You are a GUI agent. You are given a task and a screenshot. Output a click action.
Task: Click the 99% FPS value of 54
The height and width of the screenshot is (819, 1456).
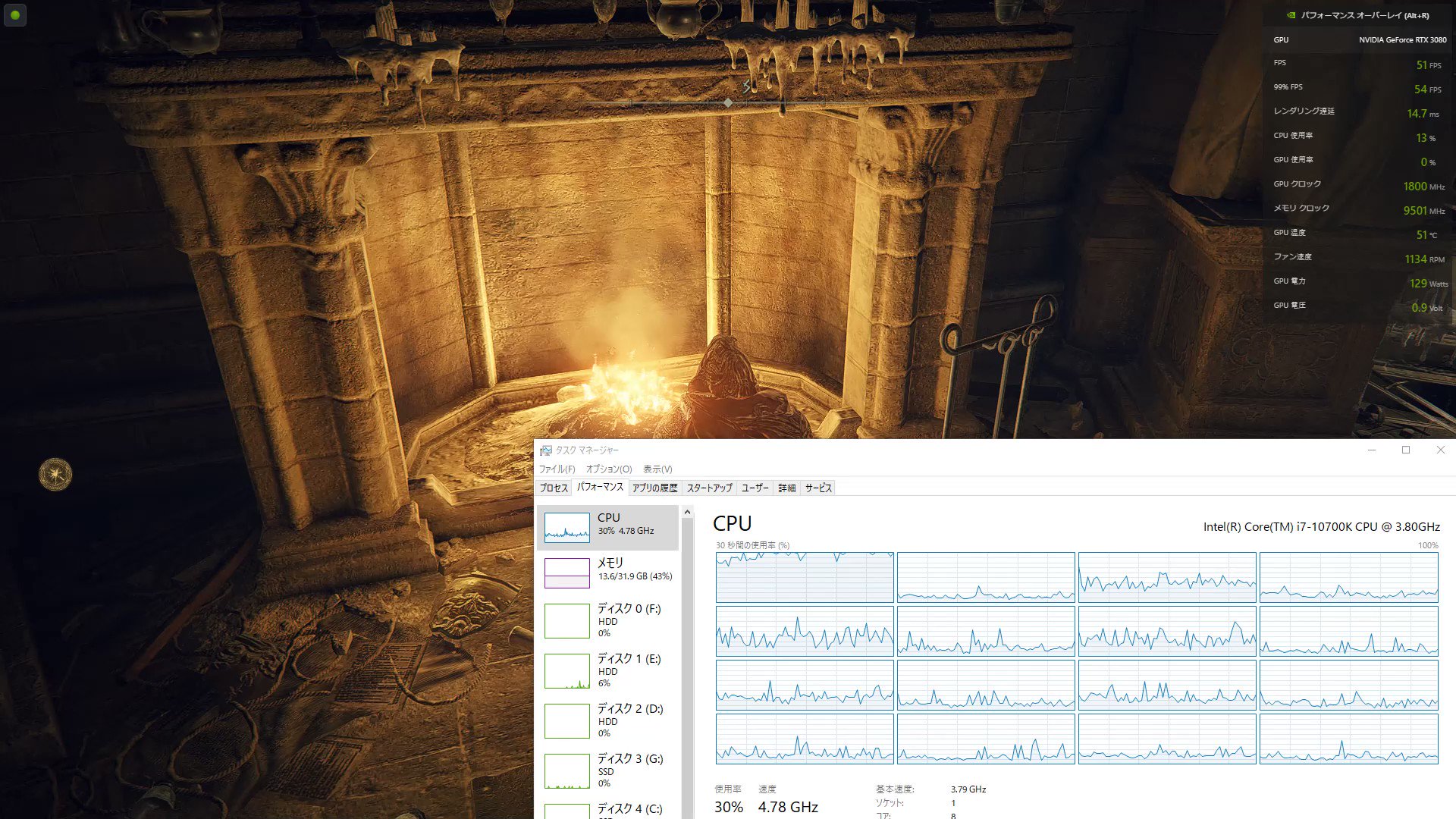point(1427,89)
